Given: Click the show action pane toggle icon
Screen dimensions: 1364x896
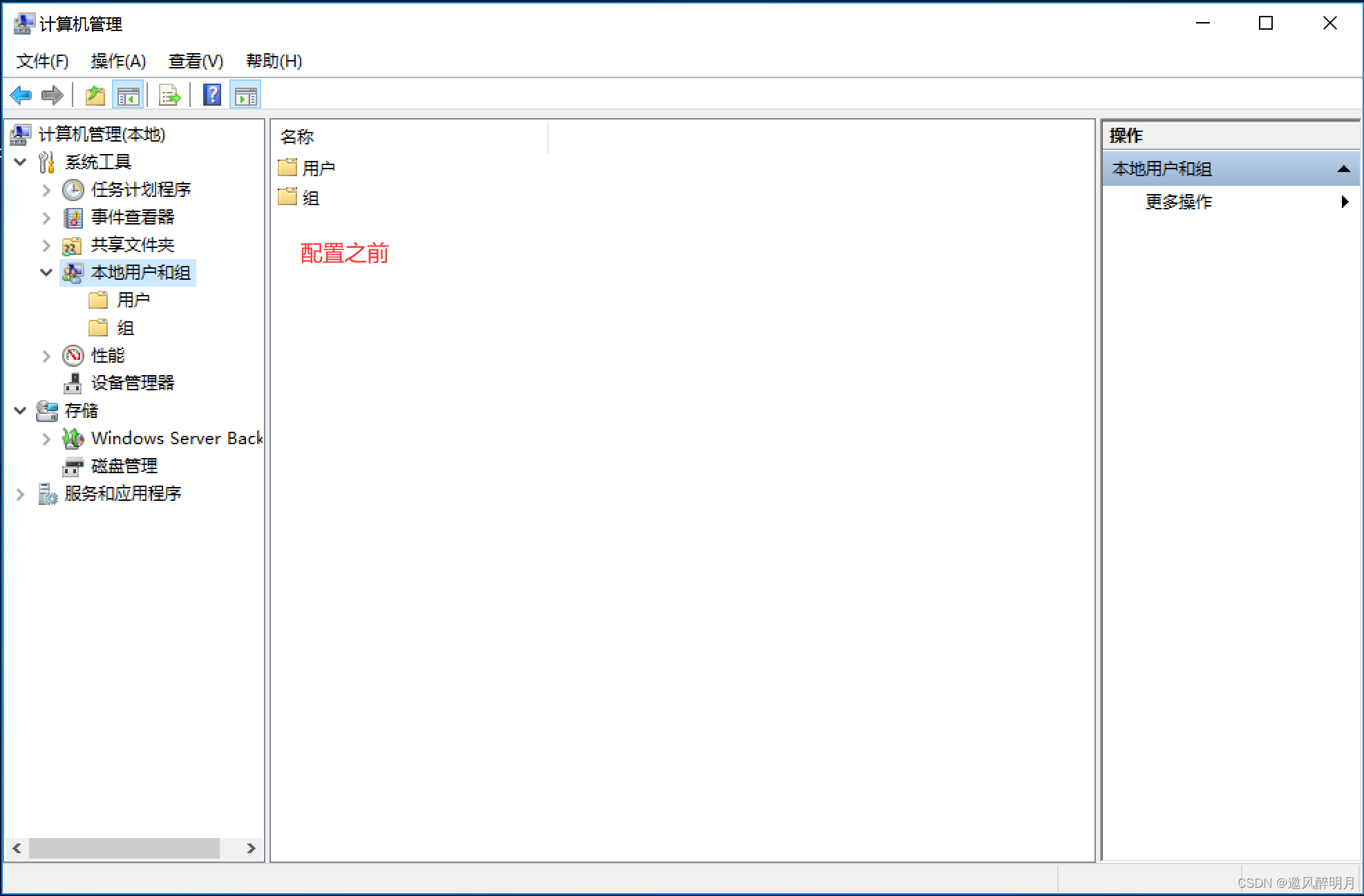Looking at the screenshot, I should click(246, 95).
